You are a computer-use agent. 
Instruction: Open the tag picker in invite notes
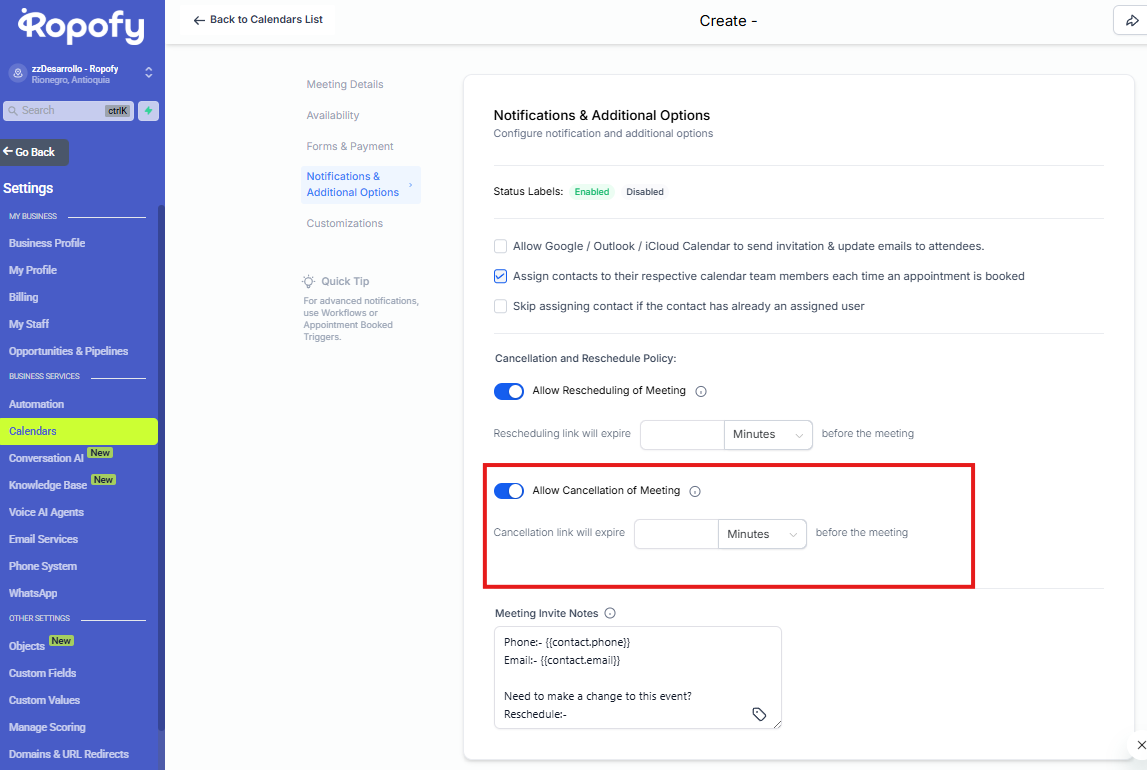pos(759,714)
